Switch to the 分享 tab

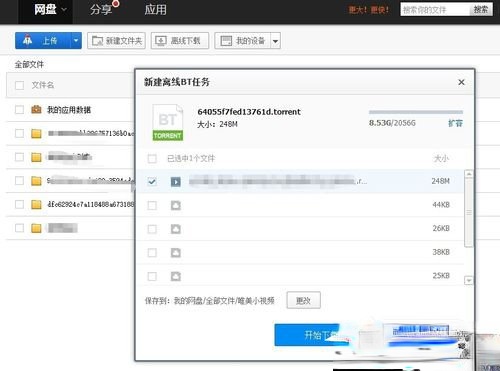click(x=101, y=10)
